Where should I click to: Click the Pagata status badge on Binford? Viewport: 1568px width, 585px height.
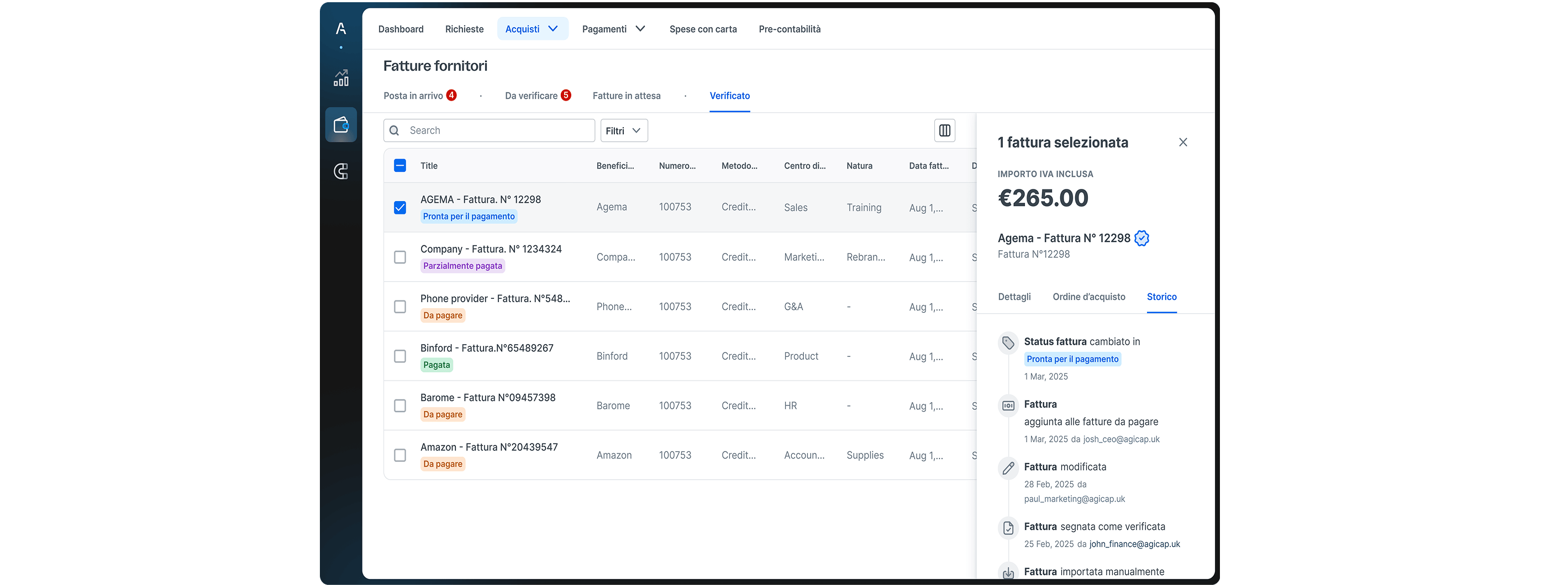(437, 365)
